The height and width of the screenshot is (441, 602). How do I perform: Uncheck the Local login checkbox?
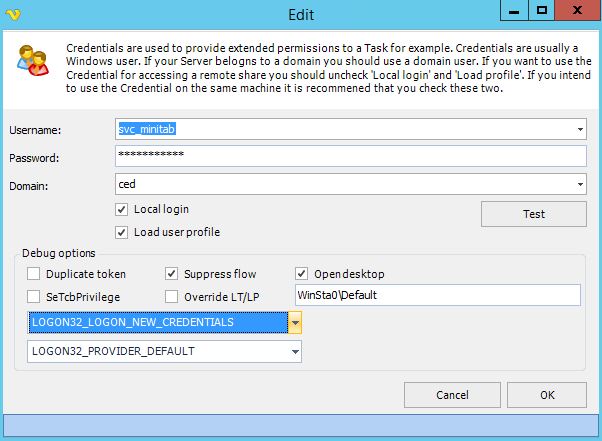[x=123, y=210]
